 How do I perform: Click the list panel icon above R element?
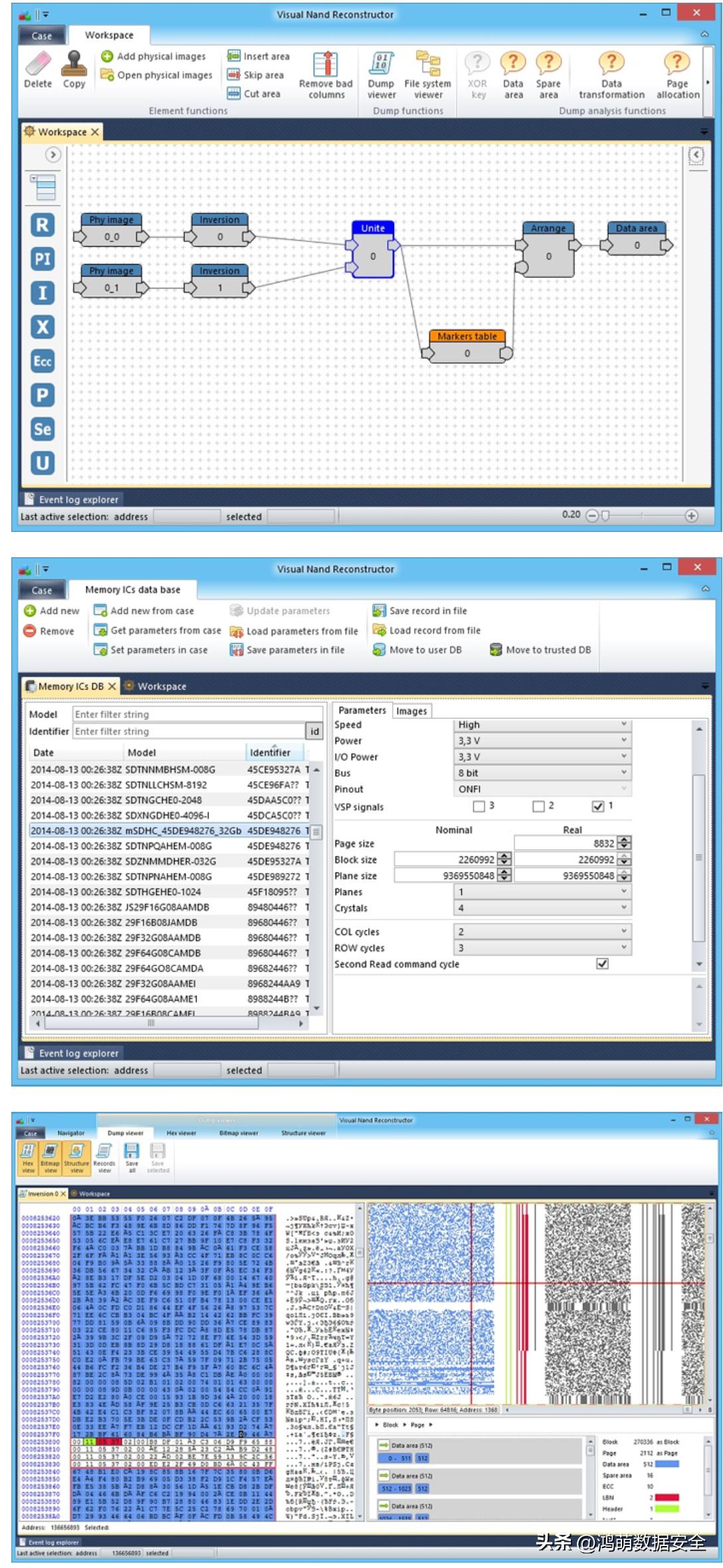(x=43, y=188)
